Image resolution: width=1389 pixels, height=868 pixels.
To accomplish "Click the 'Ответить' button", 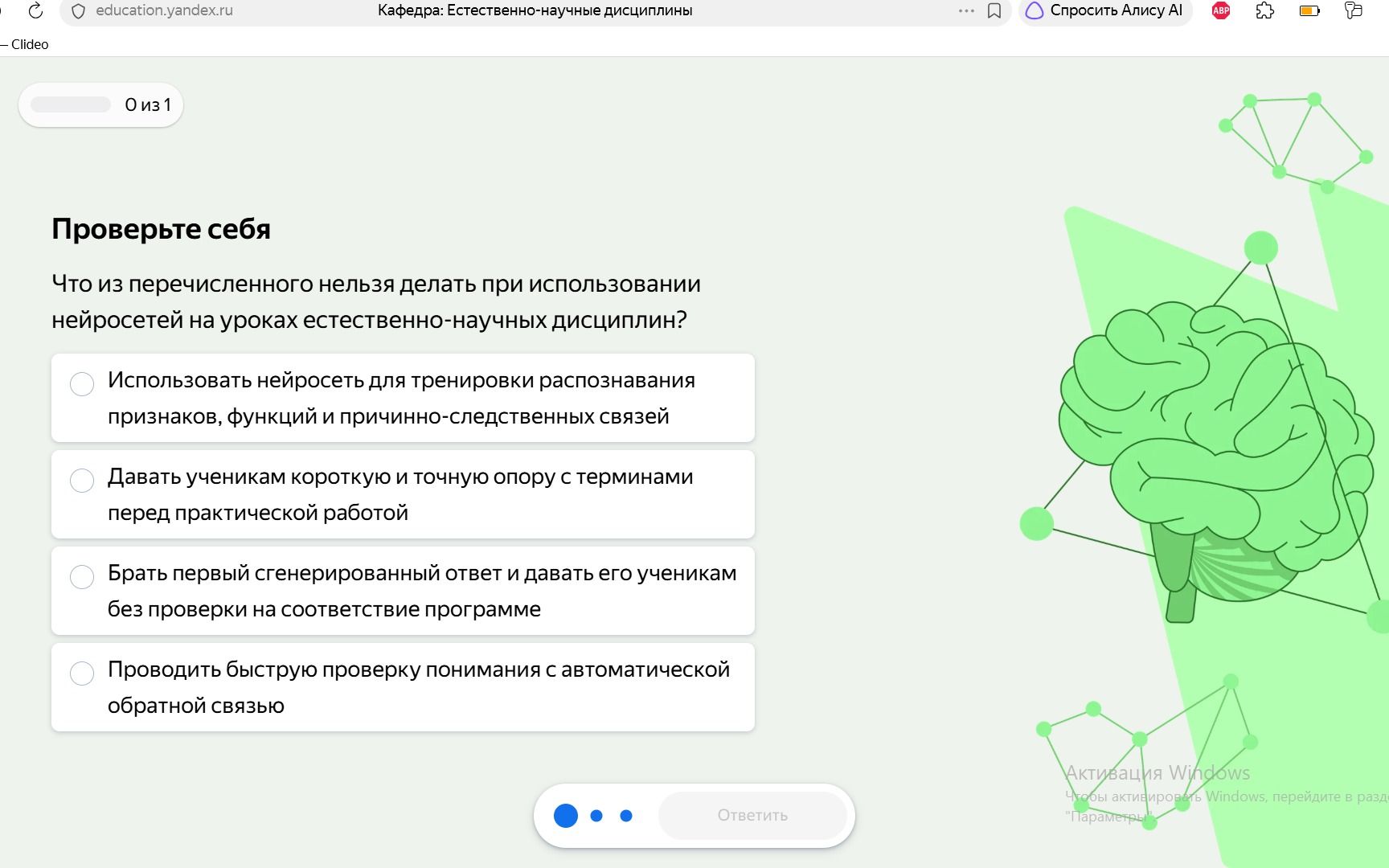I will click(x=752, y=816).
